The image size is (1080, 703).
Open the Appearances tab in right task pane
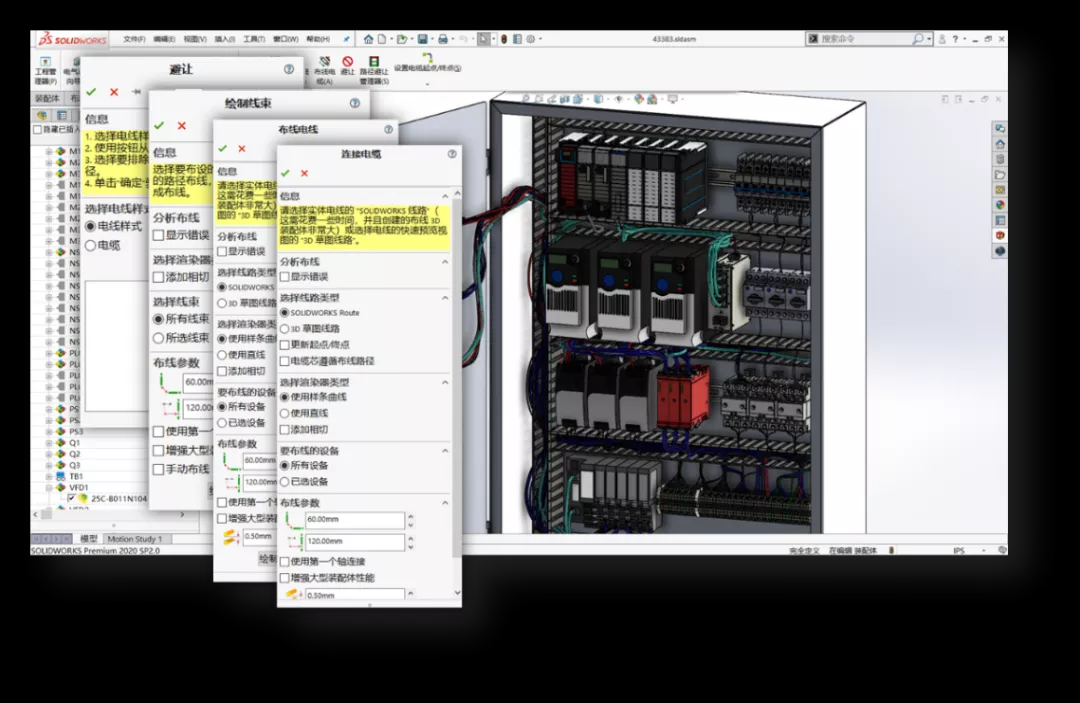click(999, 205)
